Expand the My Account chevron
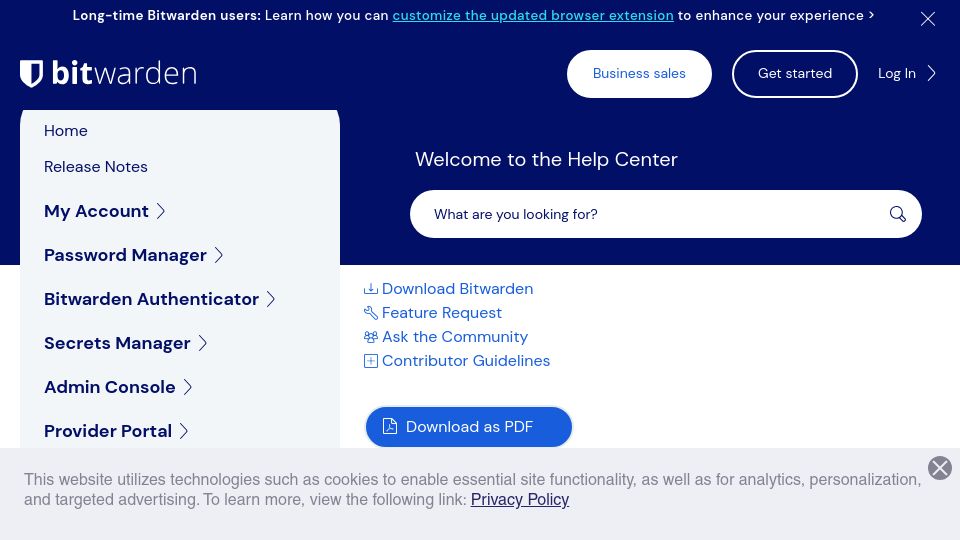 [160, 211]
